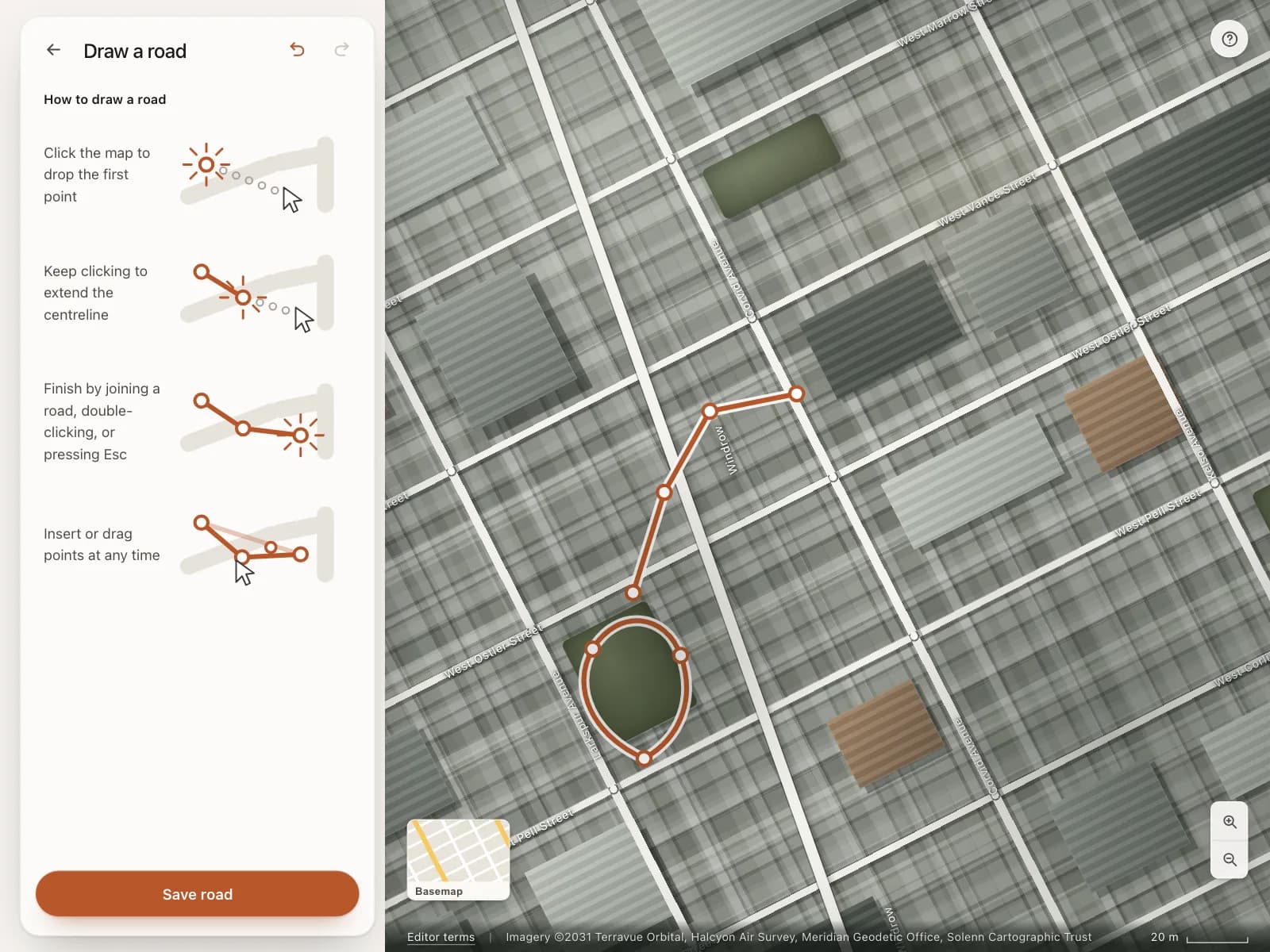Select the straight road segment's middle vertex

[664, 493]
